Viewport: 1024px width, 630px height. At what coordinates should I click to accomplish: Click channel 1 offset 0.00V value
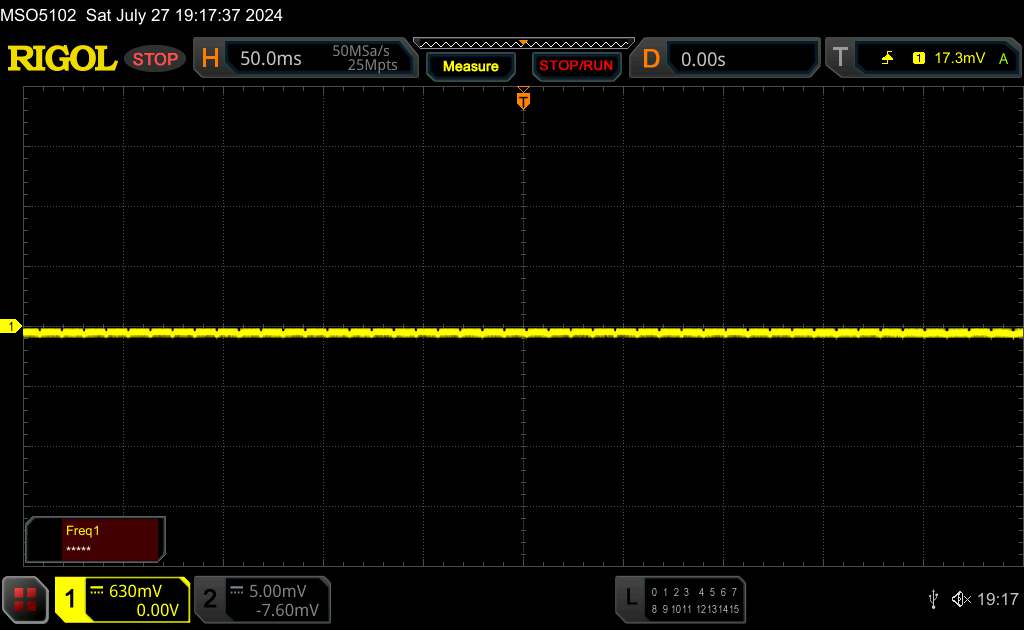(157, 610)
